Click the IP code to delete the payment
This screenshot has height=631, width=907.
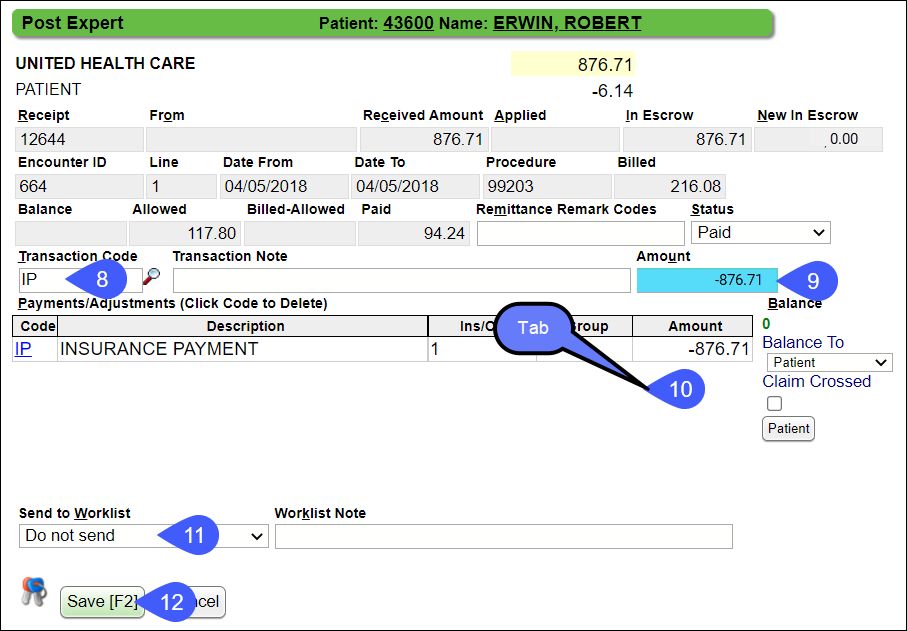pos(23,348)
